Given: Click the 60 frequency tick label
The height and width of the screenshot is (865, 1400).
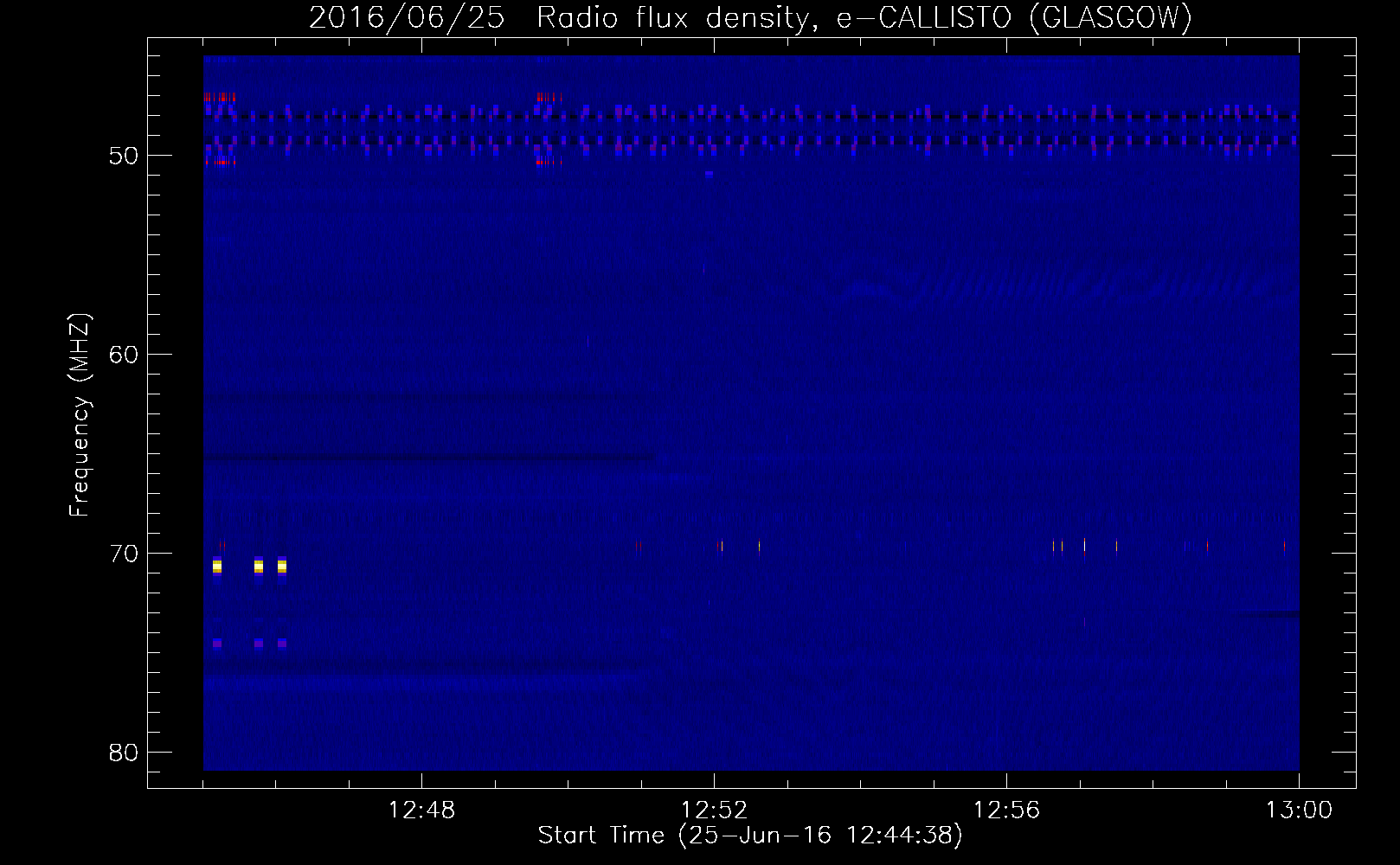Looking at the screenshot, I should (x=124, y=355).
